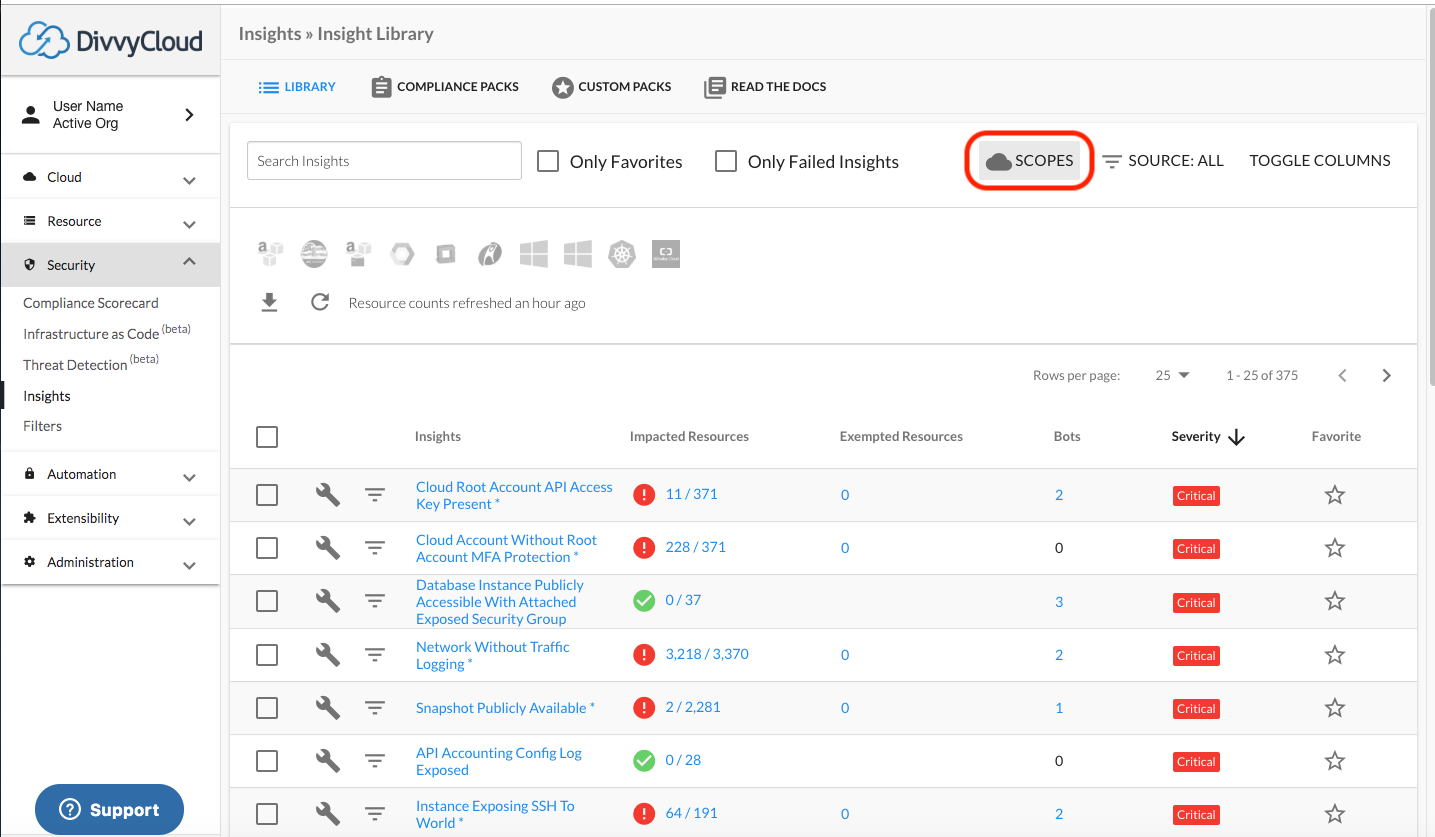Screen dimensions: 1435x837
Task: Open the Support button
Action: pos(110,810)
